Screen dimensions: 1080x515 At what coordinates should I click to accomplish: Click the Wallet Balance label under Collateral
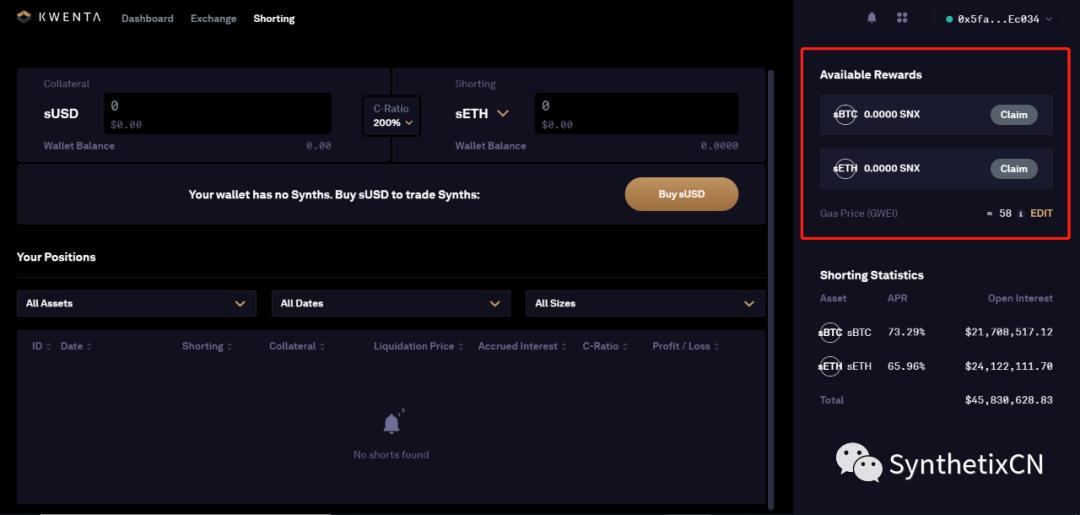pos(79,146)
